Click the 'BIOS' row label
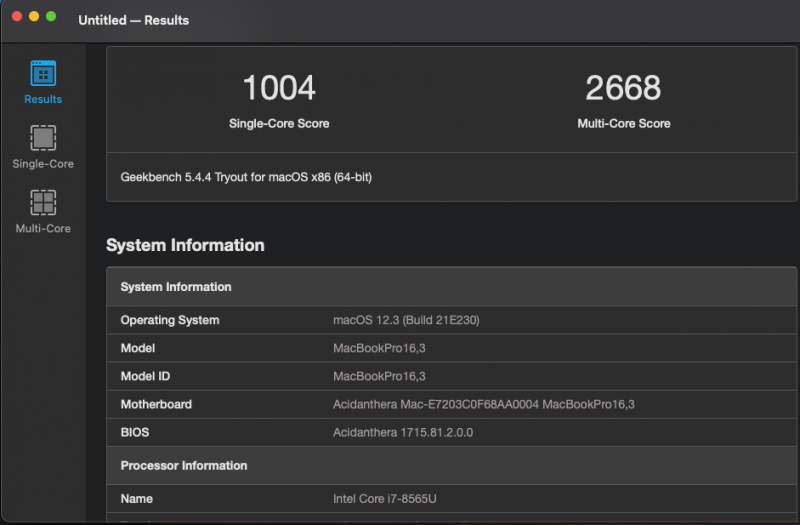The image size is (800, 525). pyautogui.click(x=135, y=433)
